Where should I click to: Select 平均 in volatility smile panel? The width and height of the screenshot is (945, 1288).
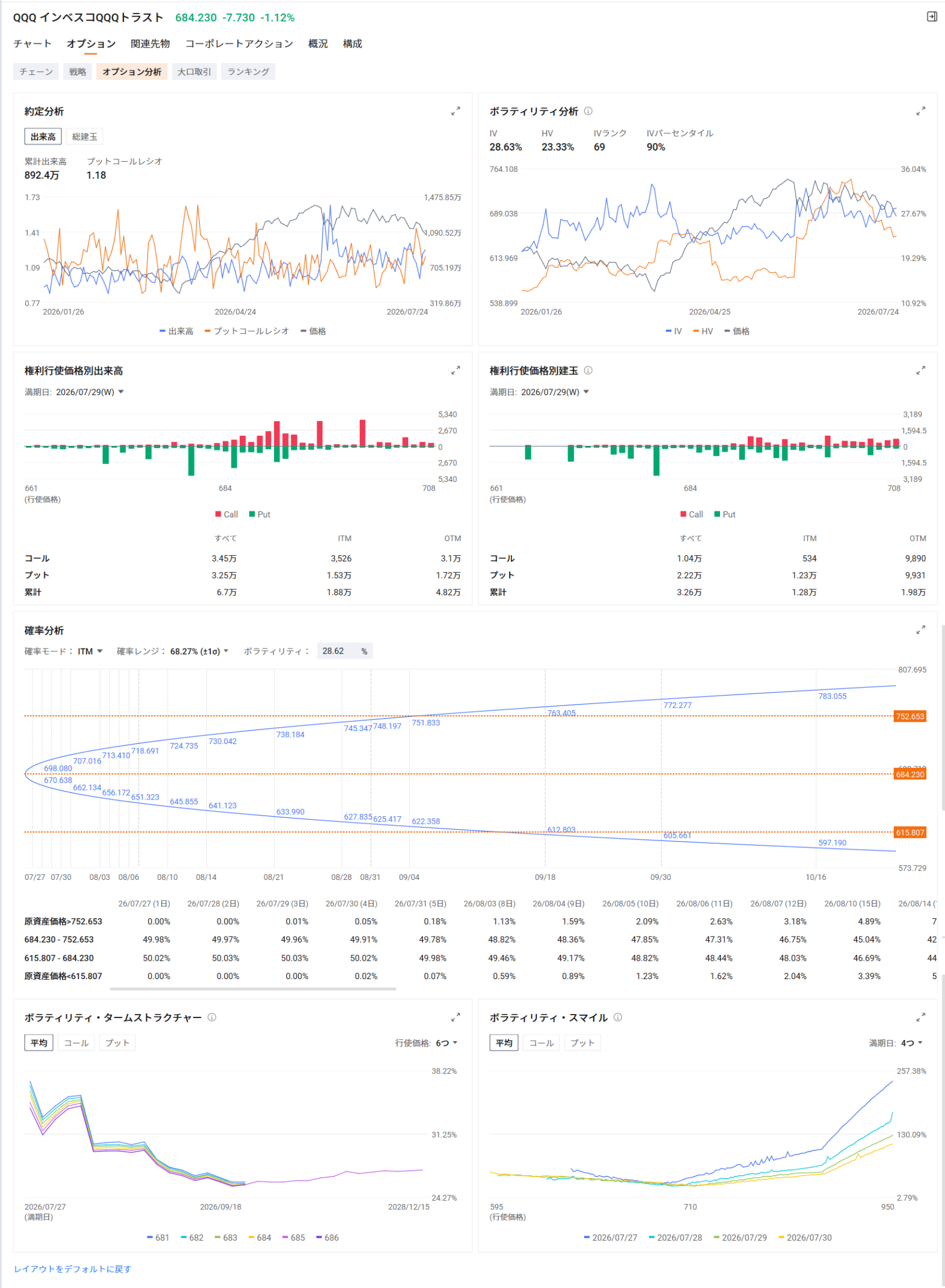[x=504, y=1043]
